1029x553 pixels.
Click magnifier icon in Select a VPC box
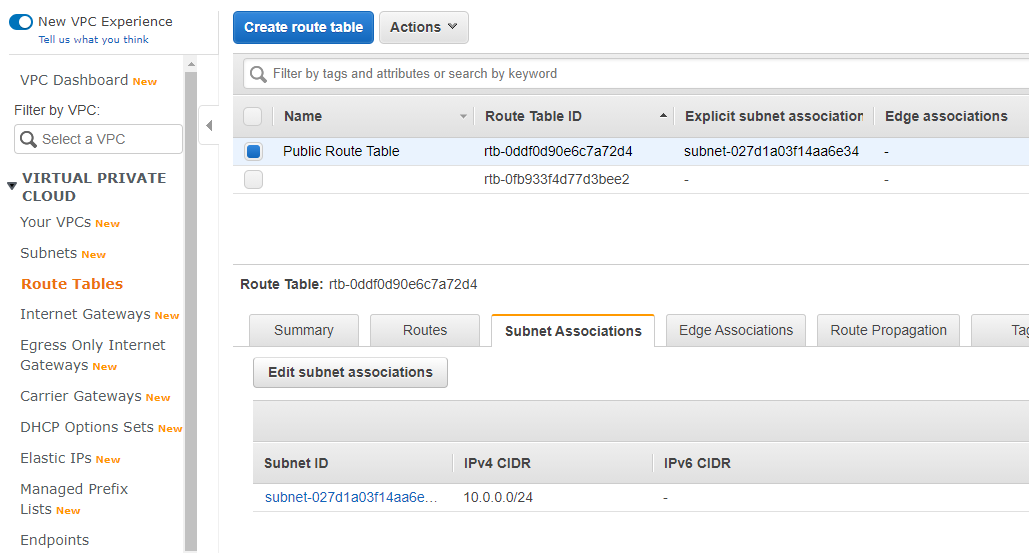28,139
